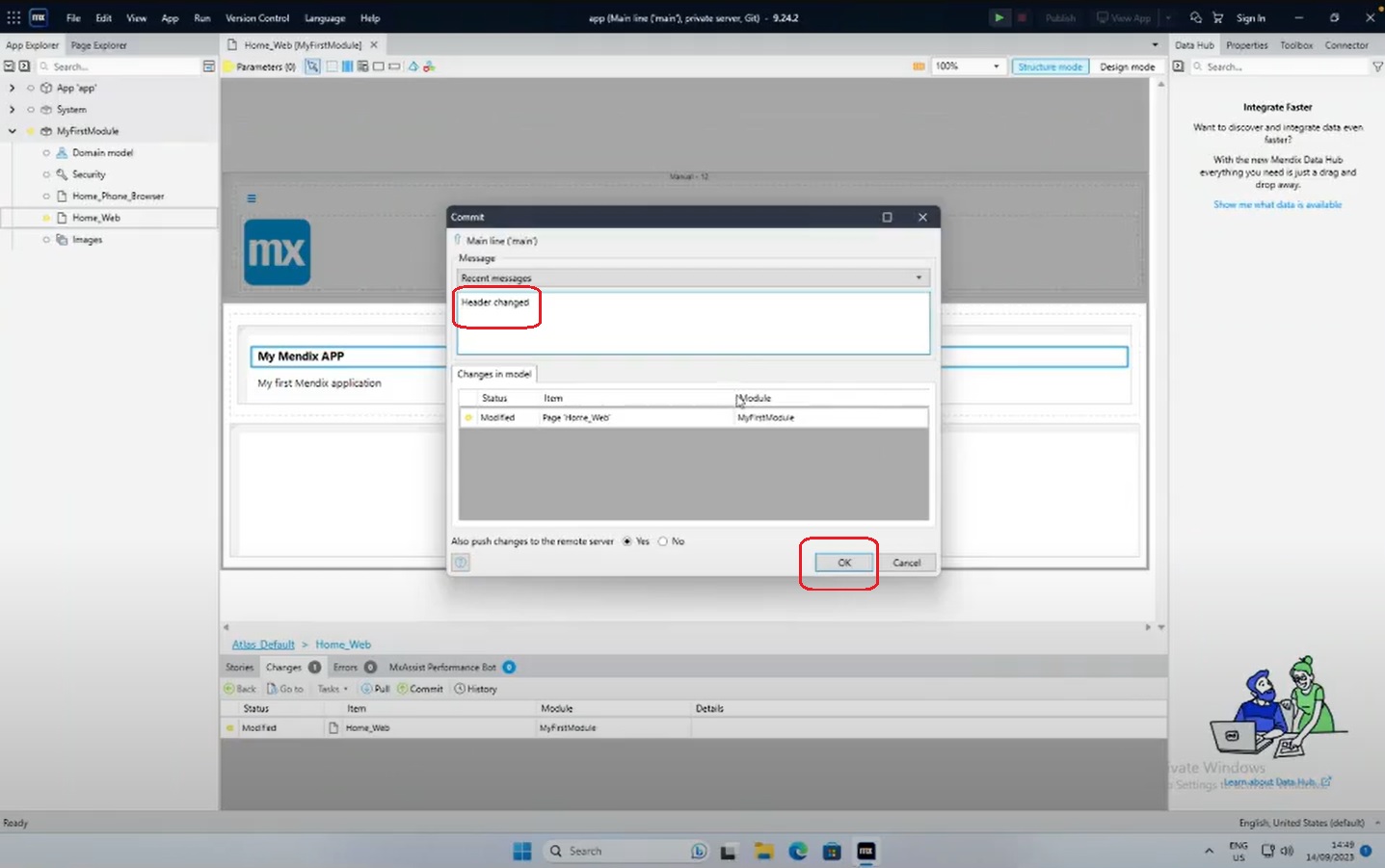This screenshot has width=1385, height=868.
Task: Click Sign In in the title bar
Action: (1251, 17)
